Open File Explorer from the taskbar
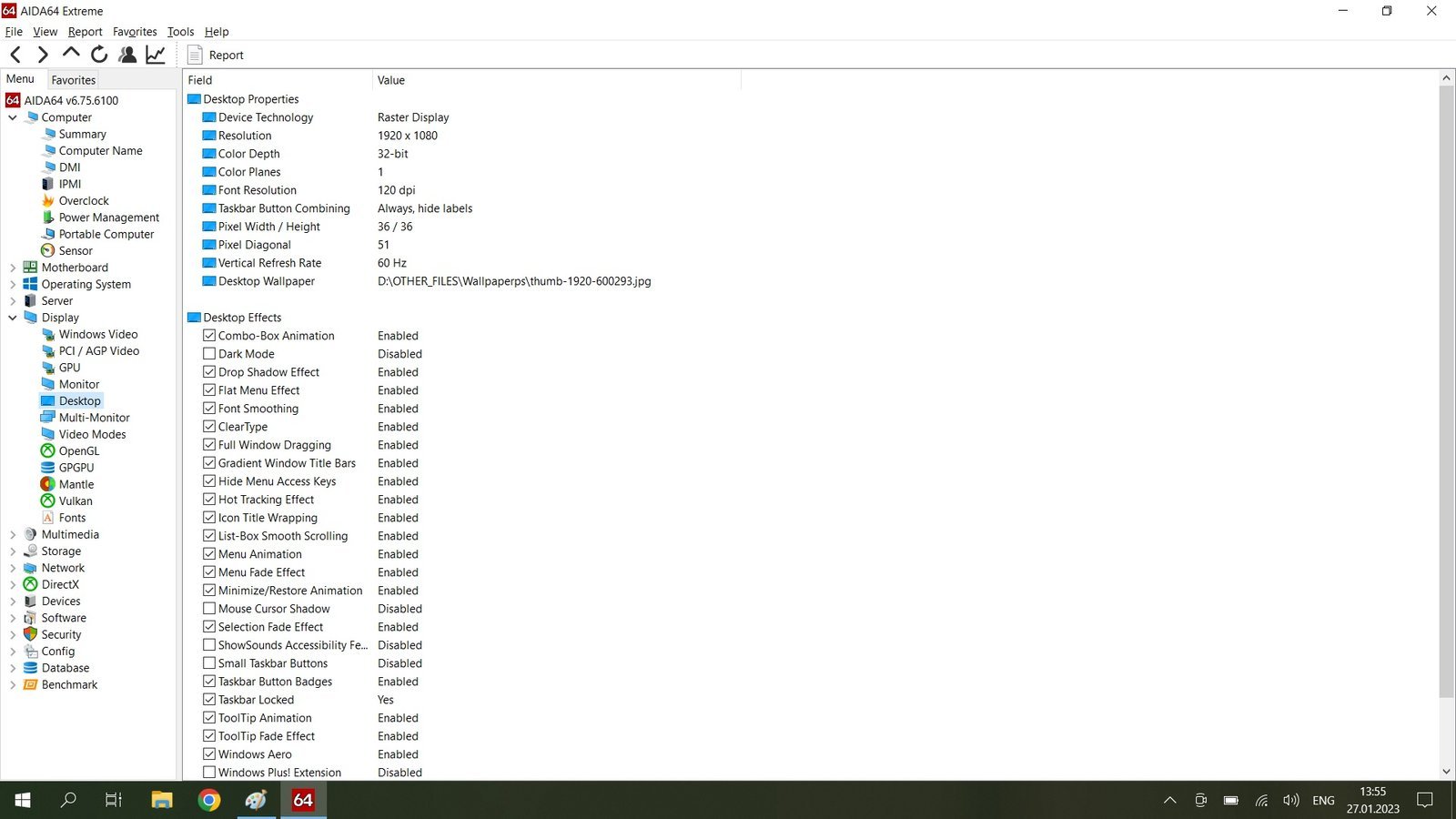 point(162,800)
